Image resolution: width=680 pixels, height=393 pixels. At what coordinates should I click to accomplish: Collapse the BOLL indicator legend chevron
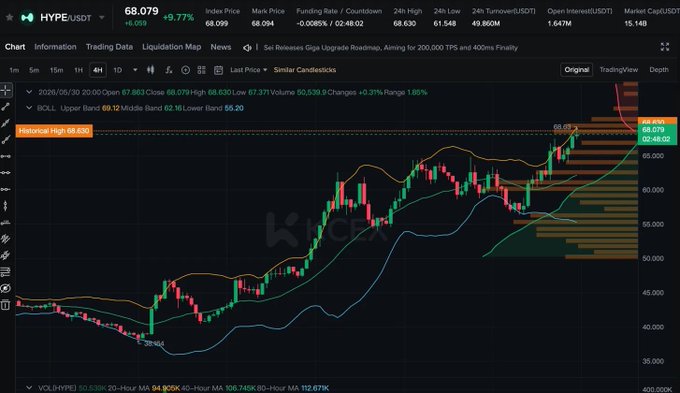click(x=29, y=108)
